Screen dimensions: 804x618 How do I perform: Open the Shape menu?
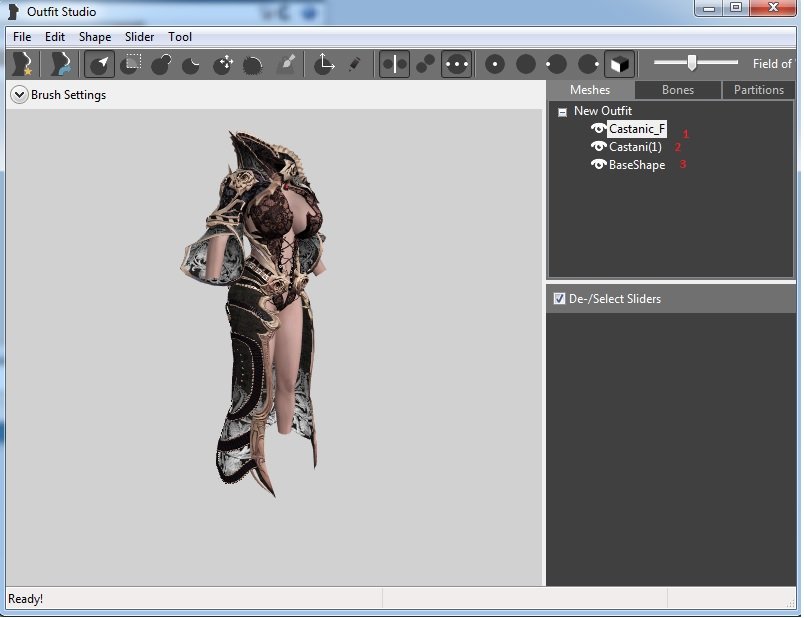[95, 37]
